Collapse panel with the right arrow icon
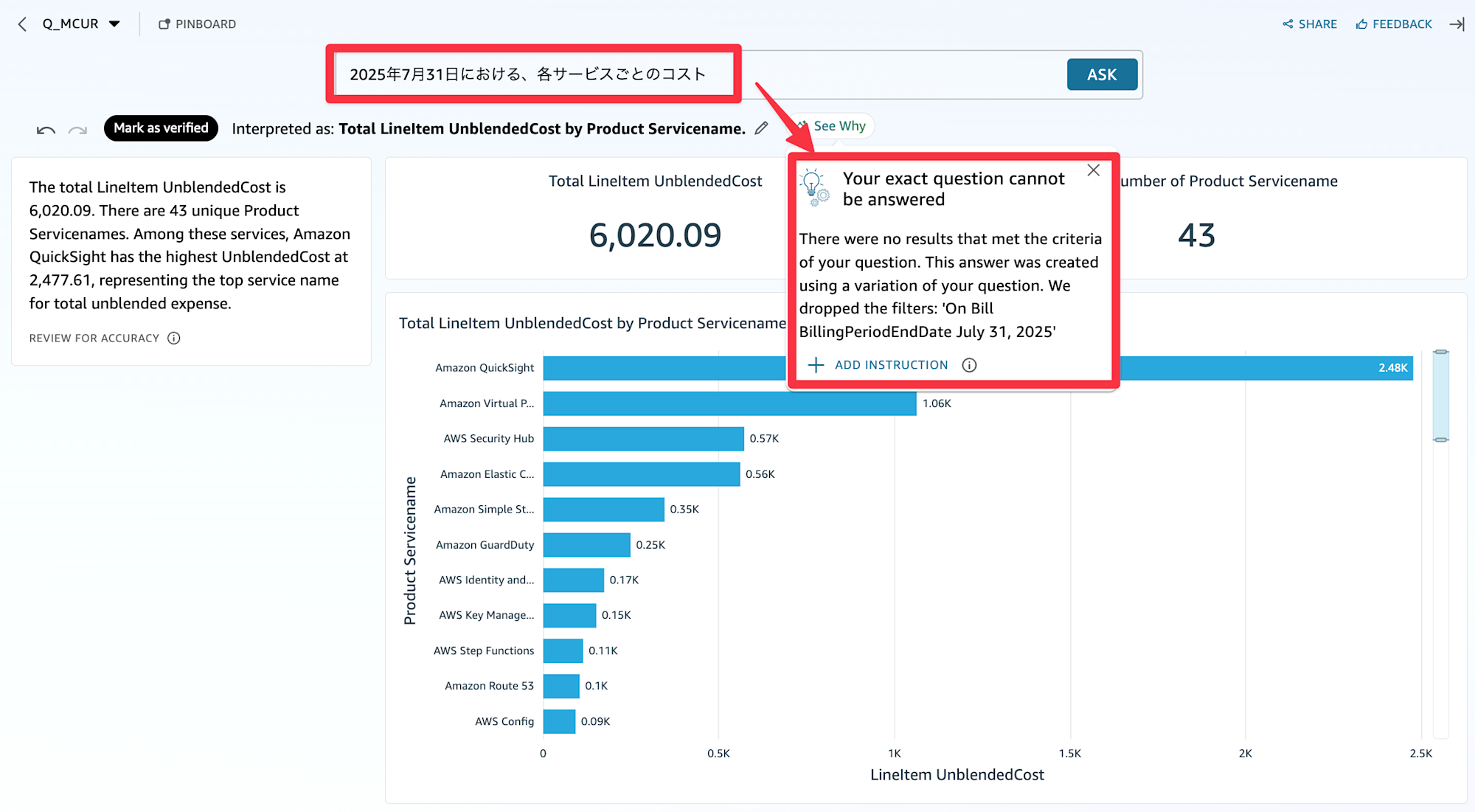This screenshot has height=812, width=1475. tap(1457, 24)
